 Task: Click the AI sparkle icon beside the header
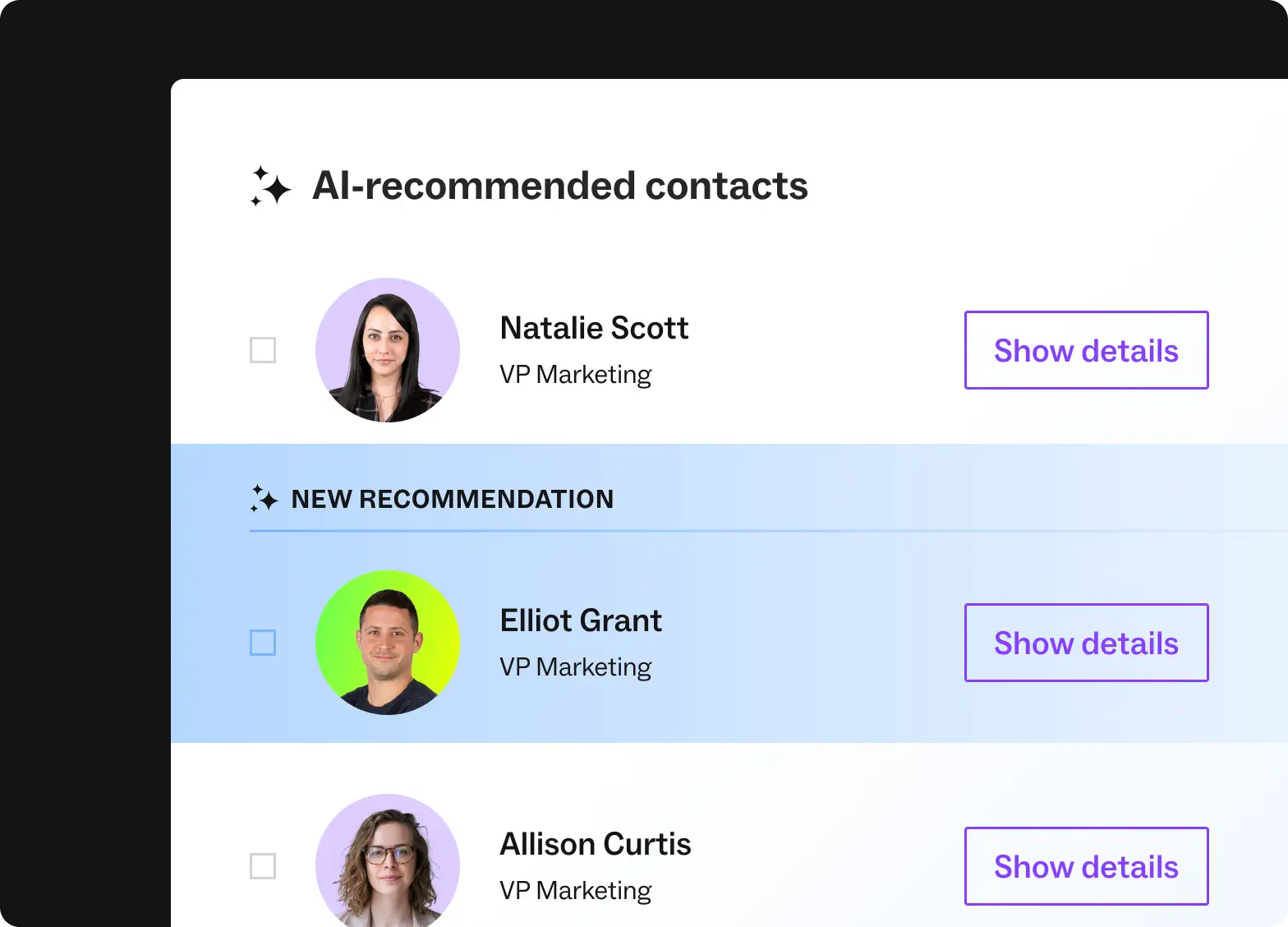(269, 187)
